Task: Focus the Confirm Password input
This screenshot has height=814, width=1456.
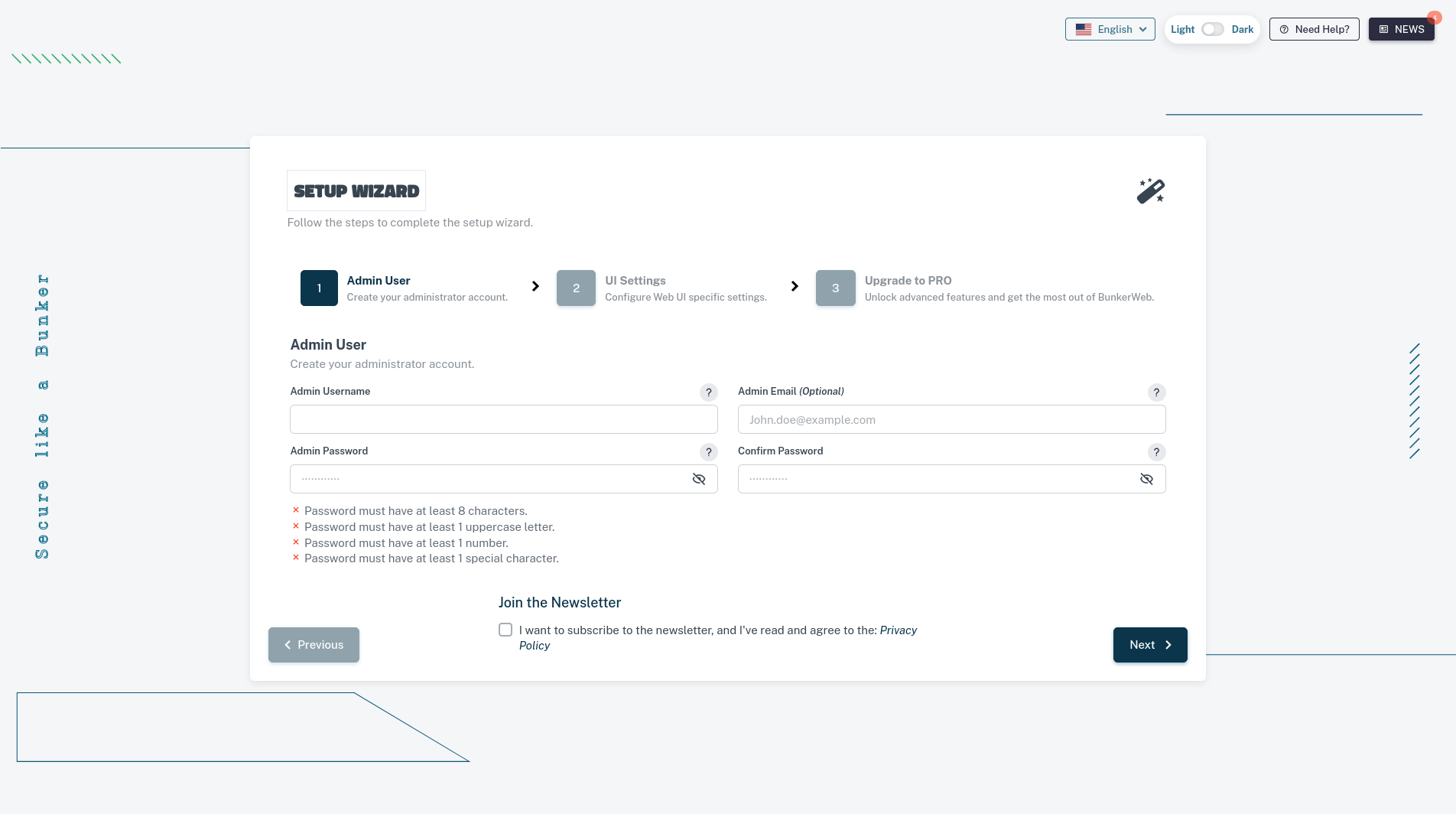Action: click(x=938, y=479)
